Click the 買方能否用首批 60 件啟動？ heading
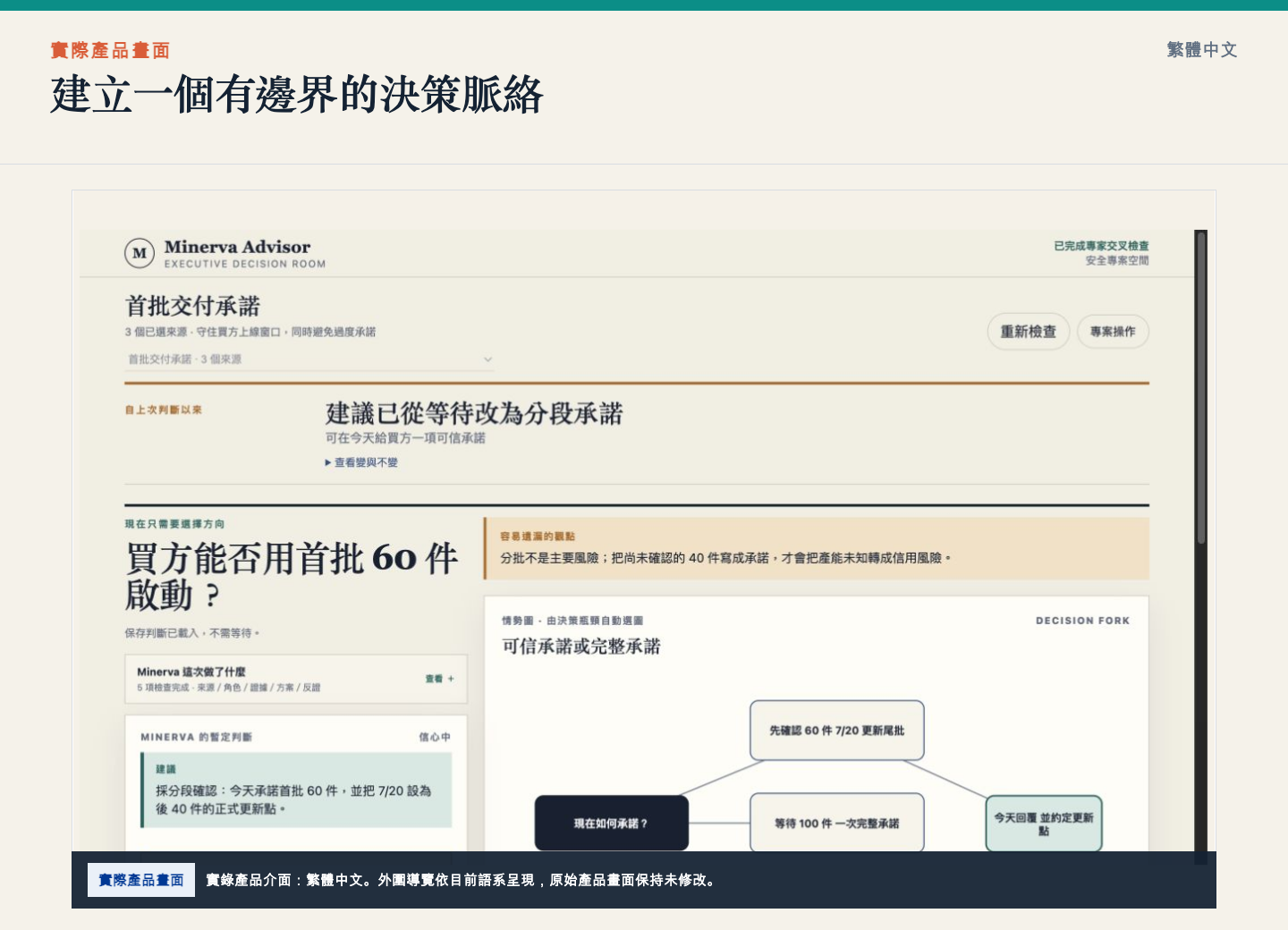 click(x=292, y=576)
